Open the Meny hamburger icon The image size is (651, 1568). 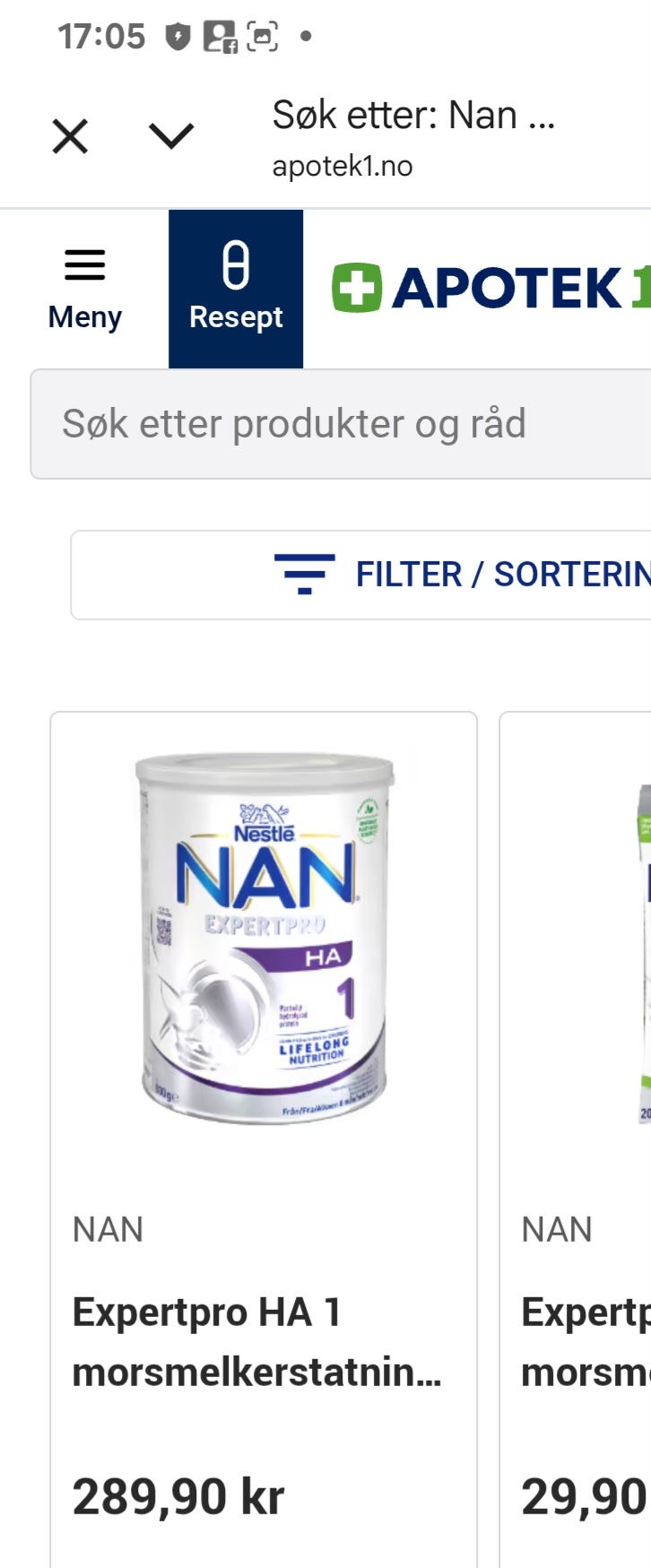click(85, 264)
